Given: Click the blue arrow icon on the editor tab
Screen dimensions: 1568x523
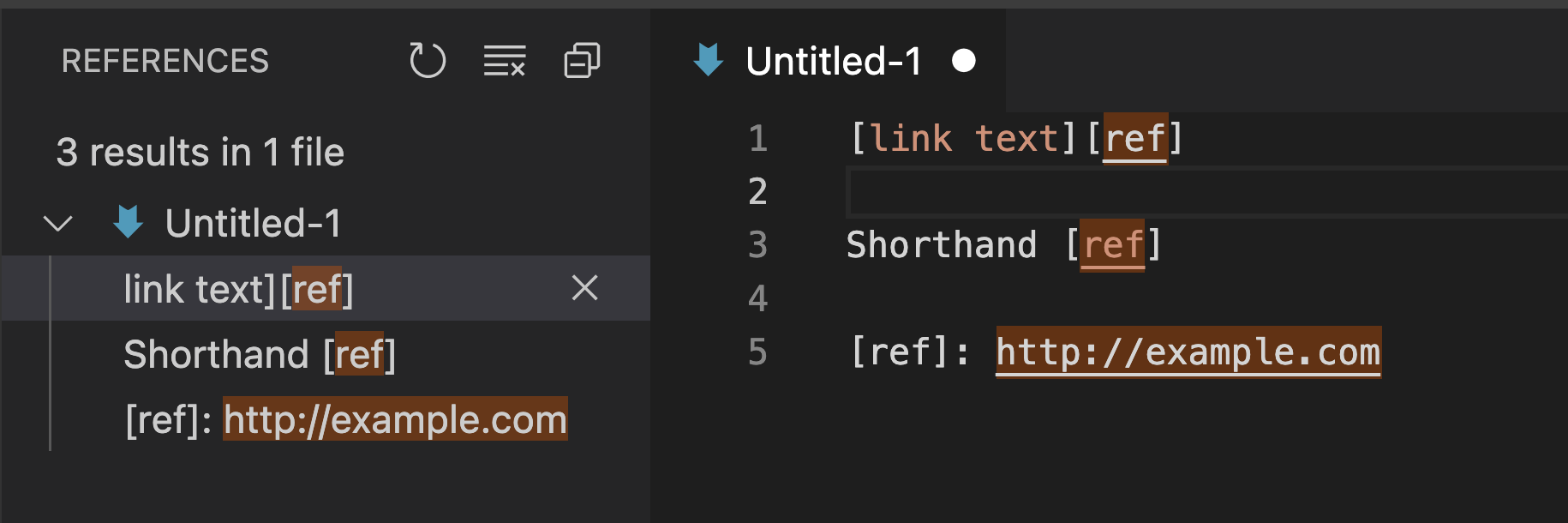Looking at the screenshot, I should [x=708, y=60].
